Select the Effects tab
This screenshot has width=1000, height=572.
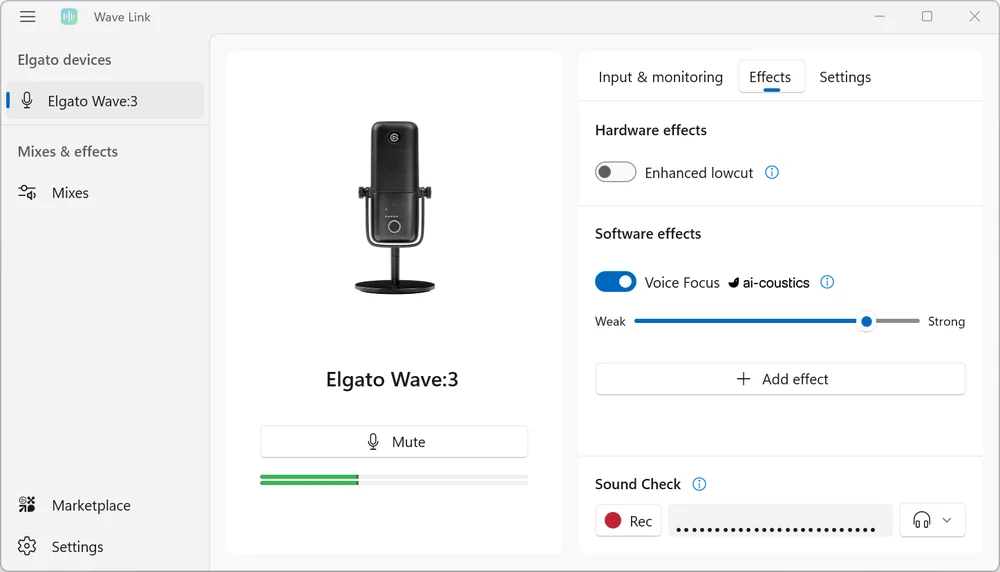pos(770,77)
